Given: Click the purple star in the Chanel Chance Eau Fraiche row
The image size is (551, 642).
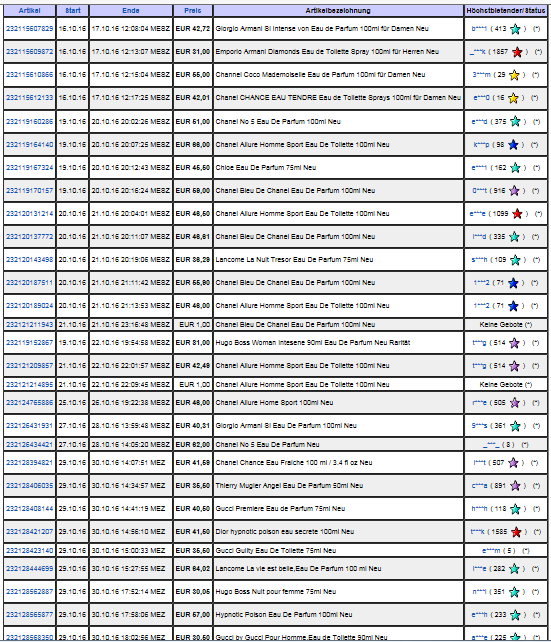Looking at the screenshot, I should pos(513,463).
